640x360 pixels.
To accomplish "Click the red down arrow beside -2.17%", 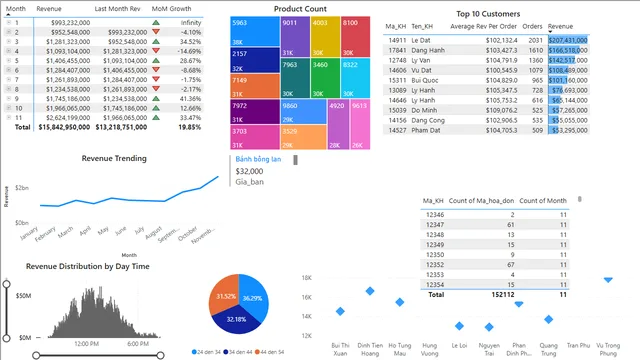I will click(156, 89).
